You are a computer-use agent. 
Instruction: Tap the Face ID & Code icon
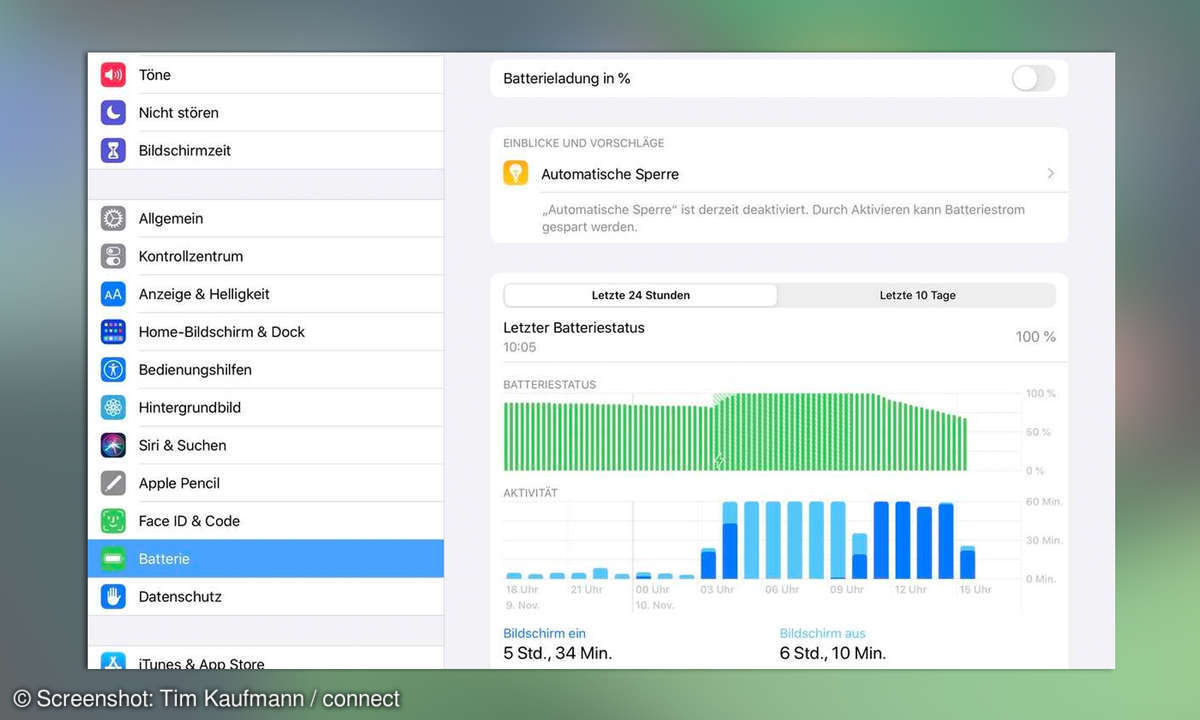[113, 521]
